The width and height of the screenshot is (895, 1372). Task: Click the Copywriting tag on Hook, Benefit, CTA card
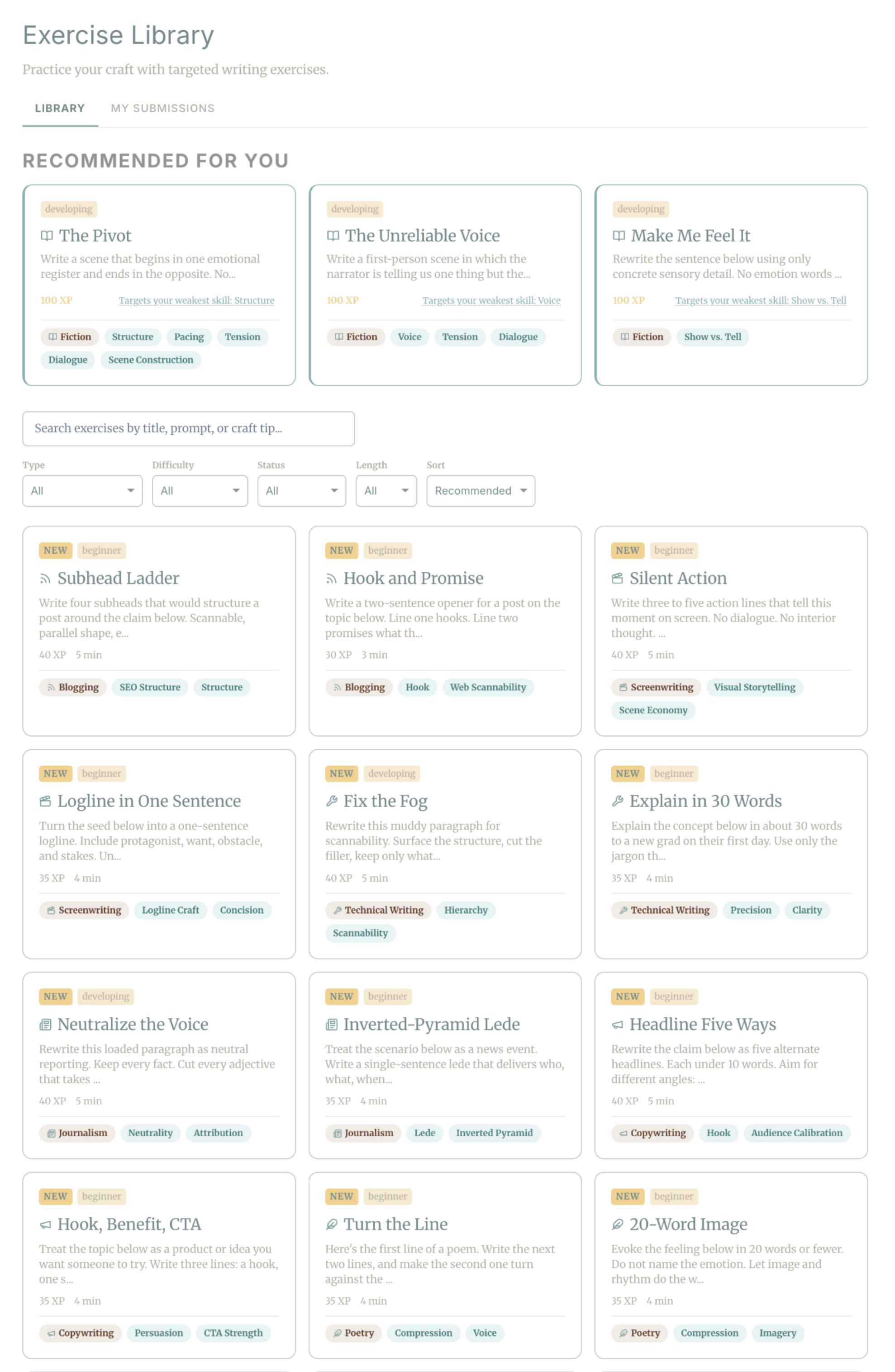pos(80,1333)
